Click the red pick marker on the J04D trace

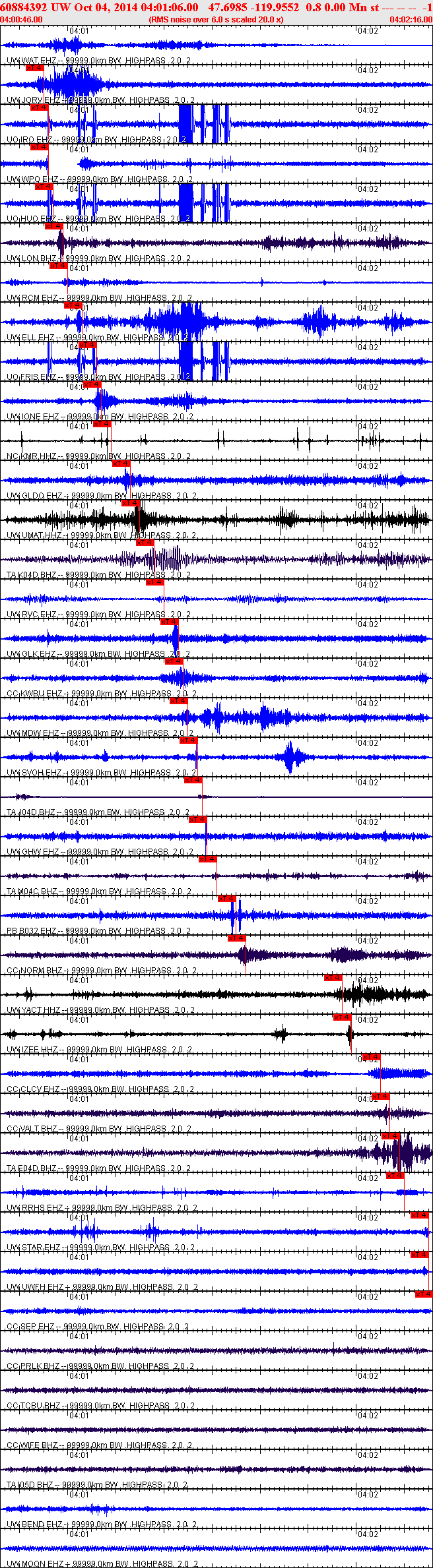point(193,779)
